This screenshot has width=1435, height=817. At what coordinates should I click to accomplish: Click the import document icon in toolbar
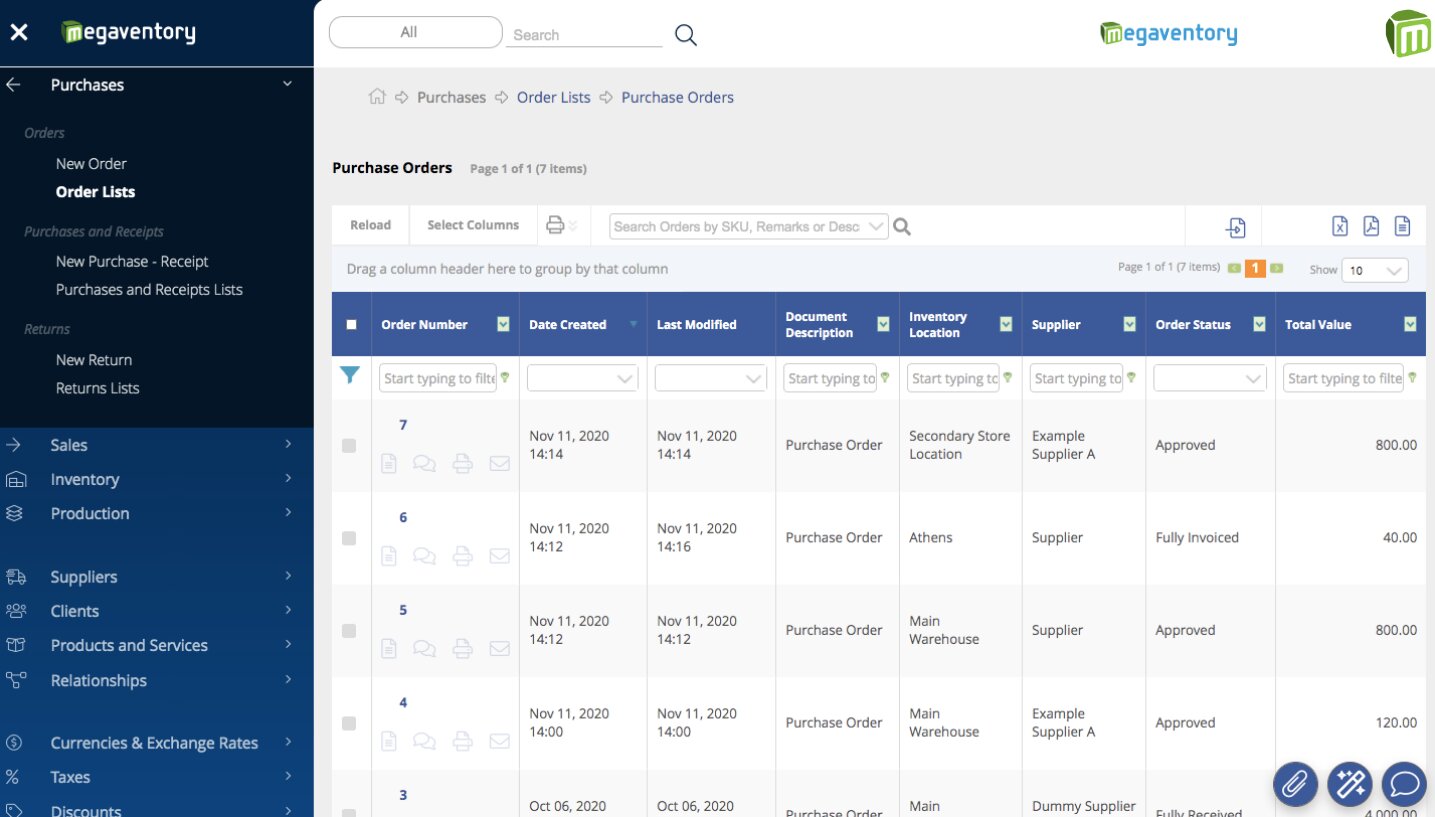(1236, 227)
